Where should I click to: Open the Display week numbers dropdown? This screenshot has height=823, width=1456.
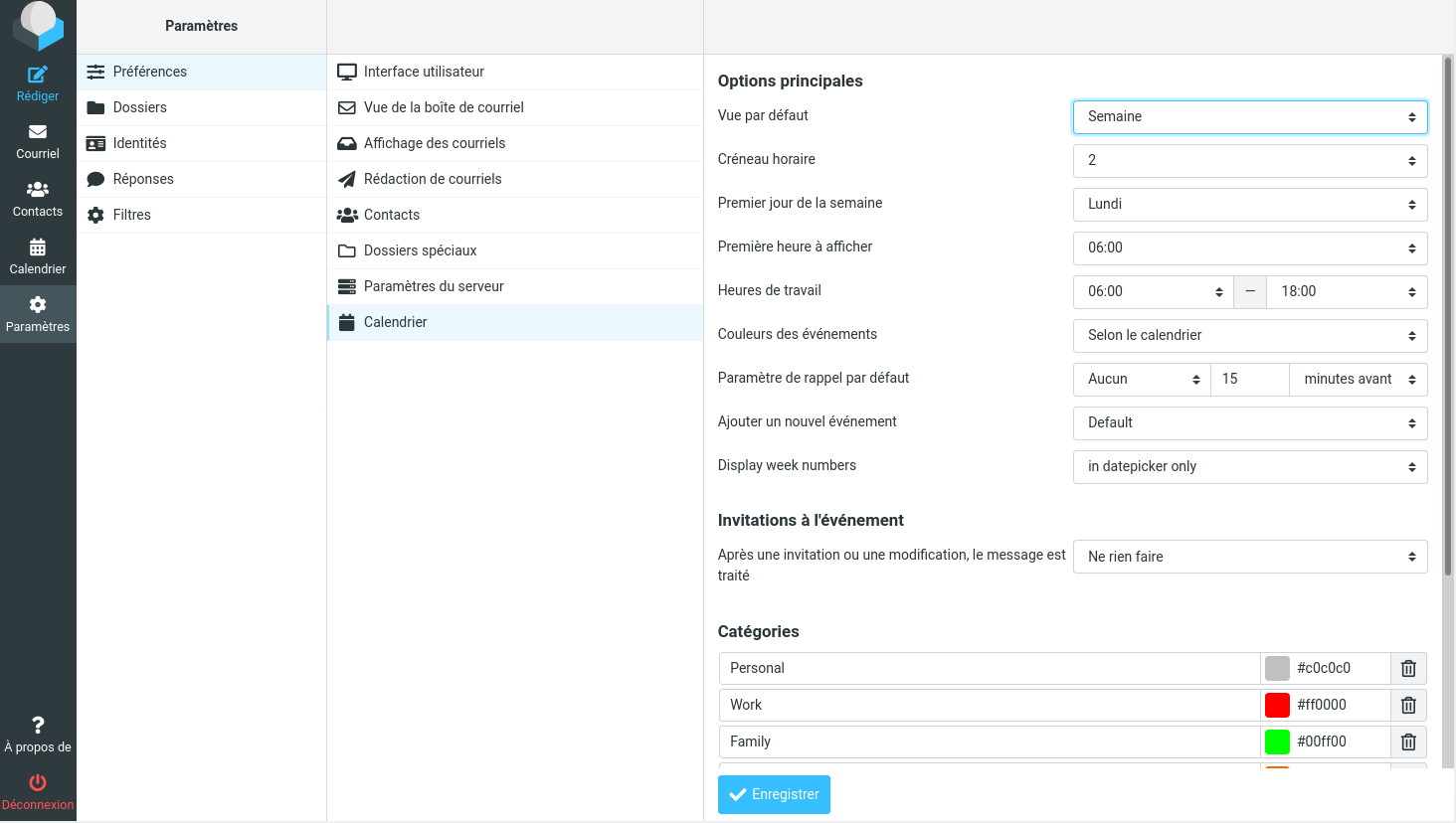(x=1250, y=467)
